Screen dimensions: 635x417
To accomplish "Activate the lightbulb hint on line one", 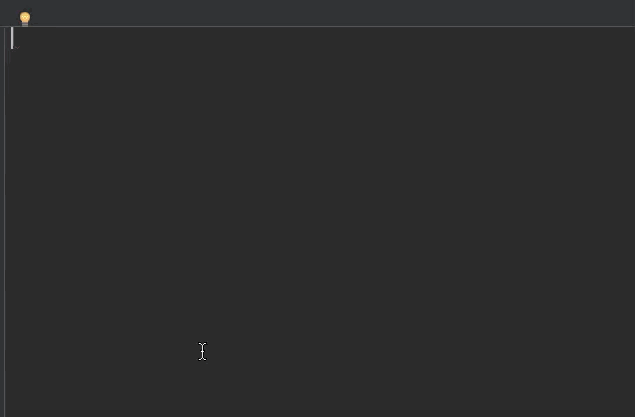I will (x=25, y=19).
